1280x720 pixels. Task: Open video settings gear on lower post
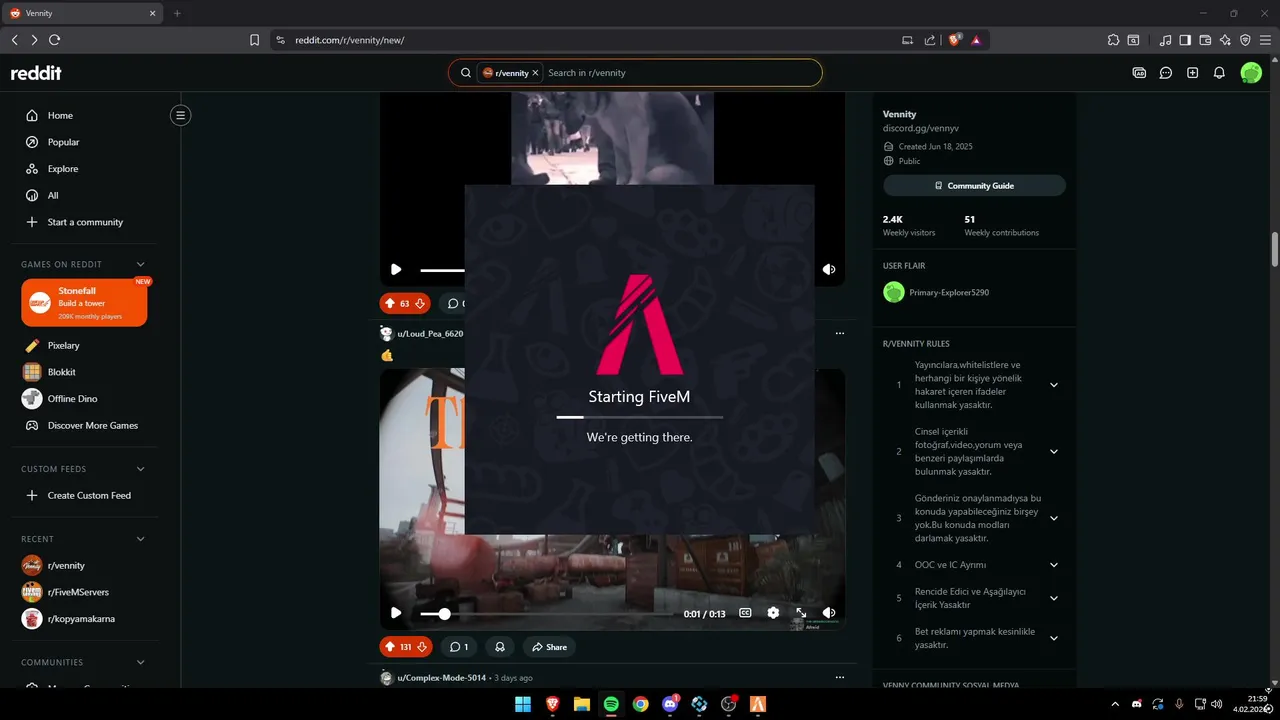pos(773,613)
